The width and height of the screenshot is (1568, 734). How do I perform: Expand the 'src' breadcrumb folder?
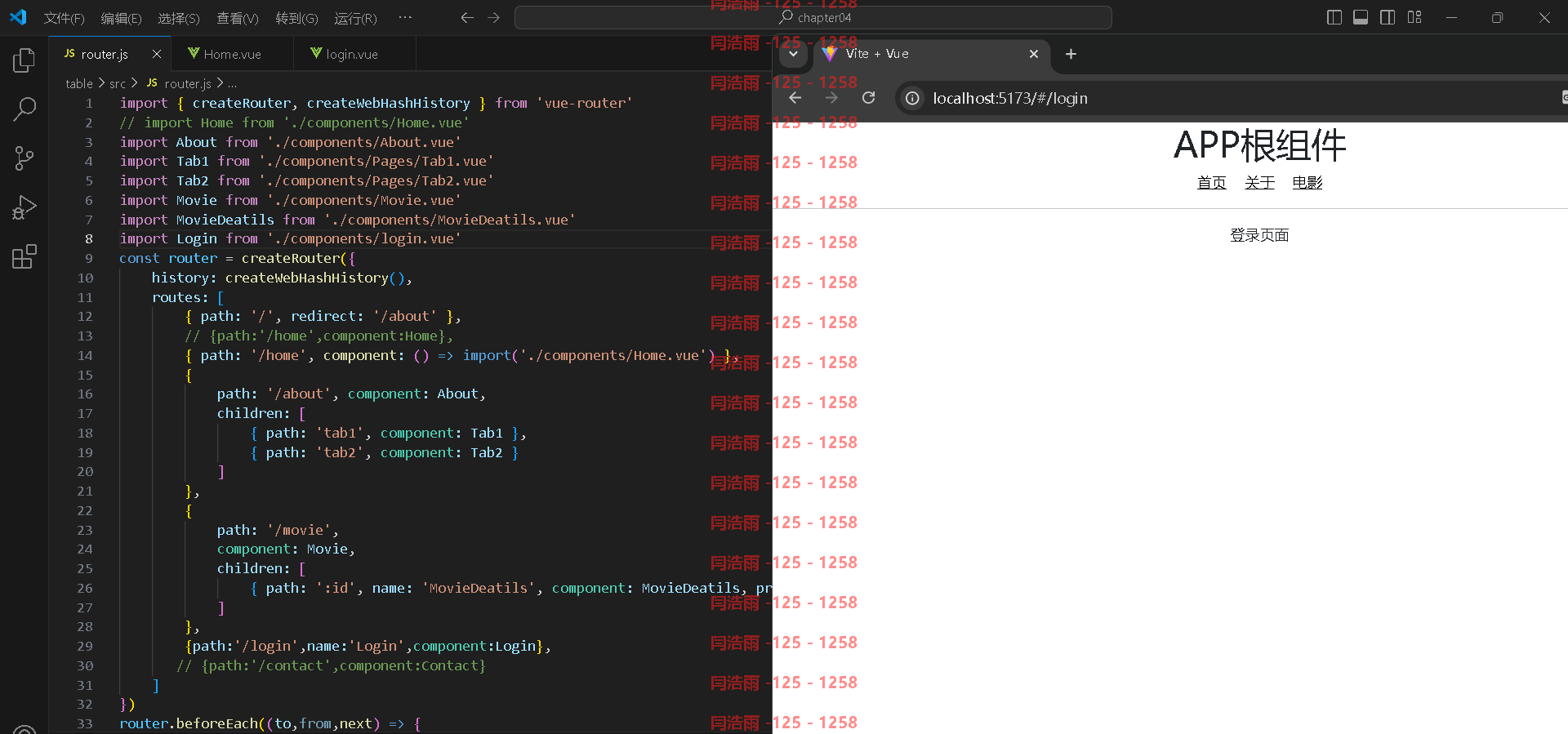118,83
